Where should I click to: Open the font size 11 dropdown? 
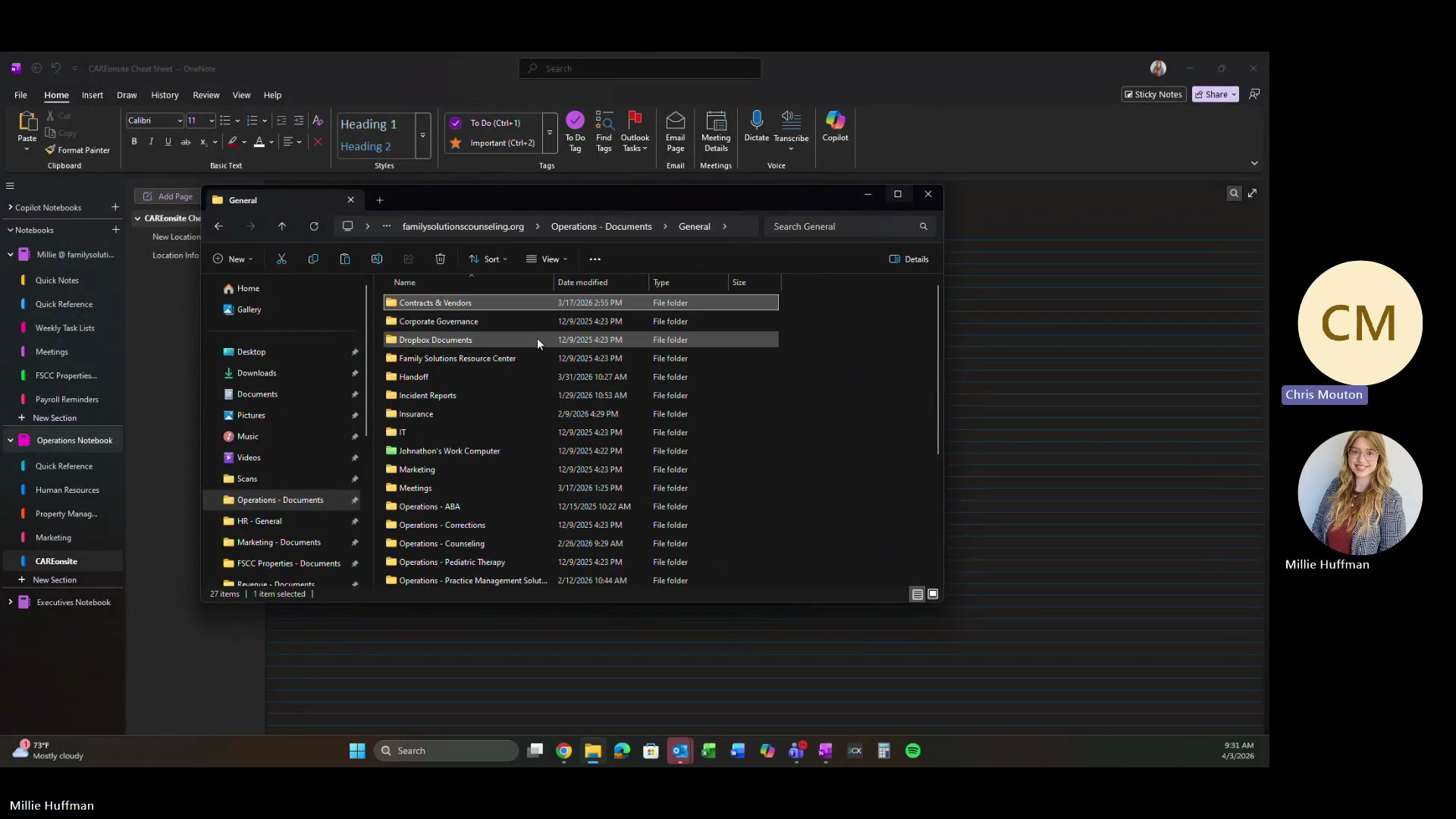tap(212, 121)
